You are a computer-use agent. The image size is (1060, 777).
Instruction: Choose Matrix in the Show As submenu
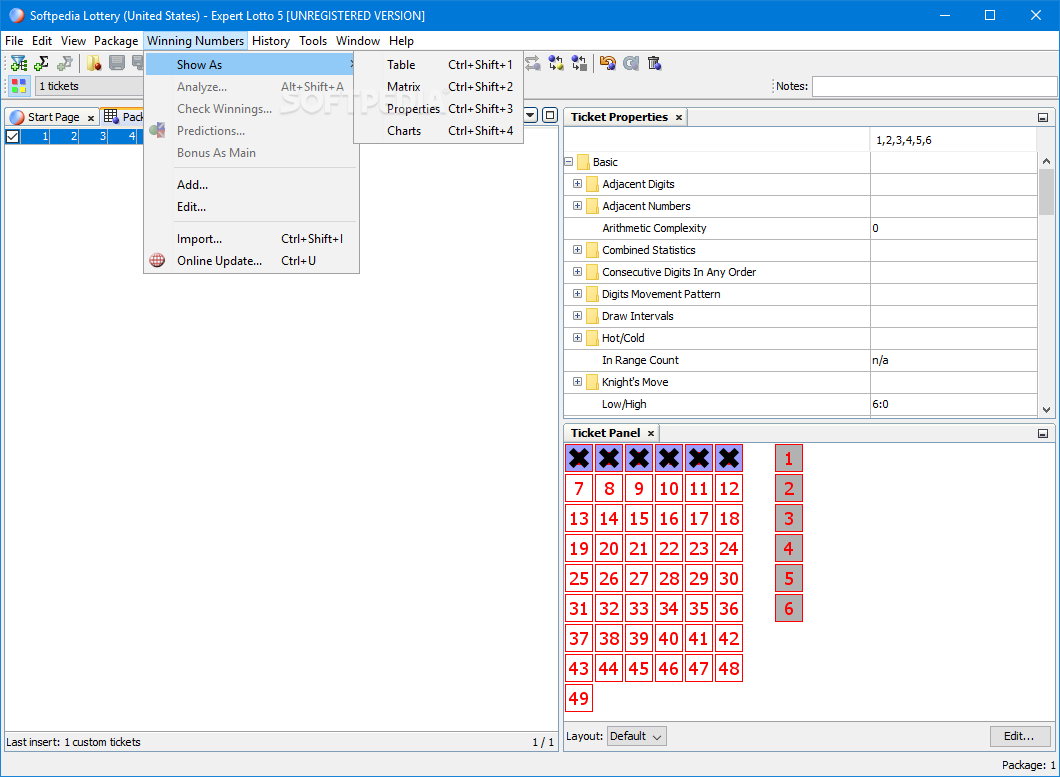pyautogui.click(x=439, y=87)
